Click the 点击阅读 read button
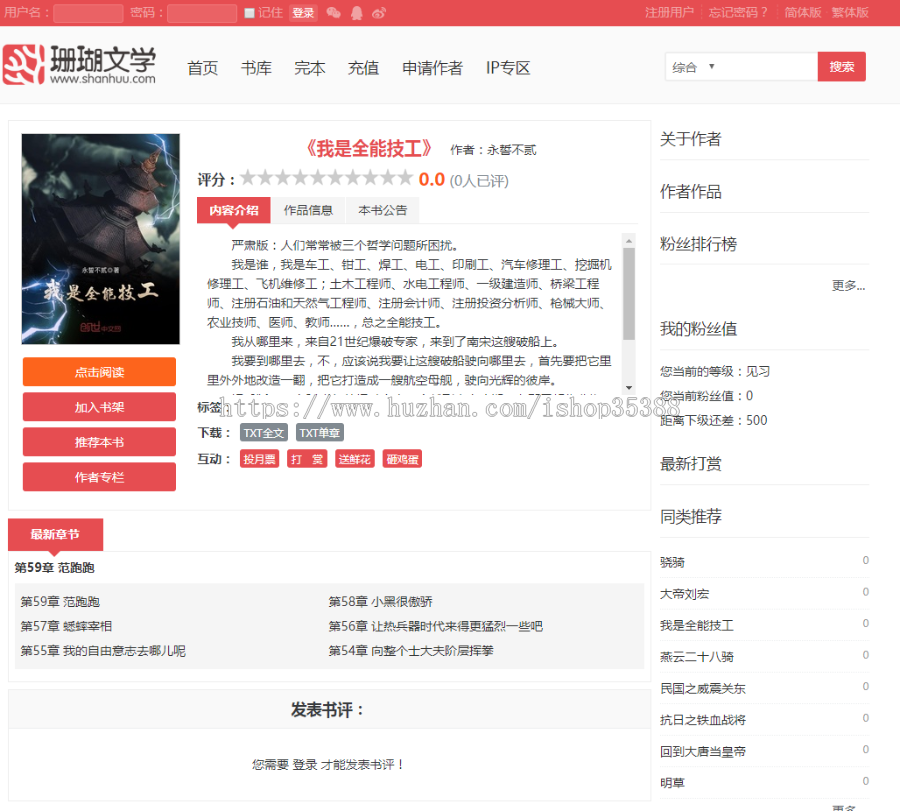Viewport: 900px width, 811px height. pos(99,371)
